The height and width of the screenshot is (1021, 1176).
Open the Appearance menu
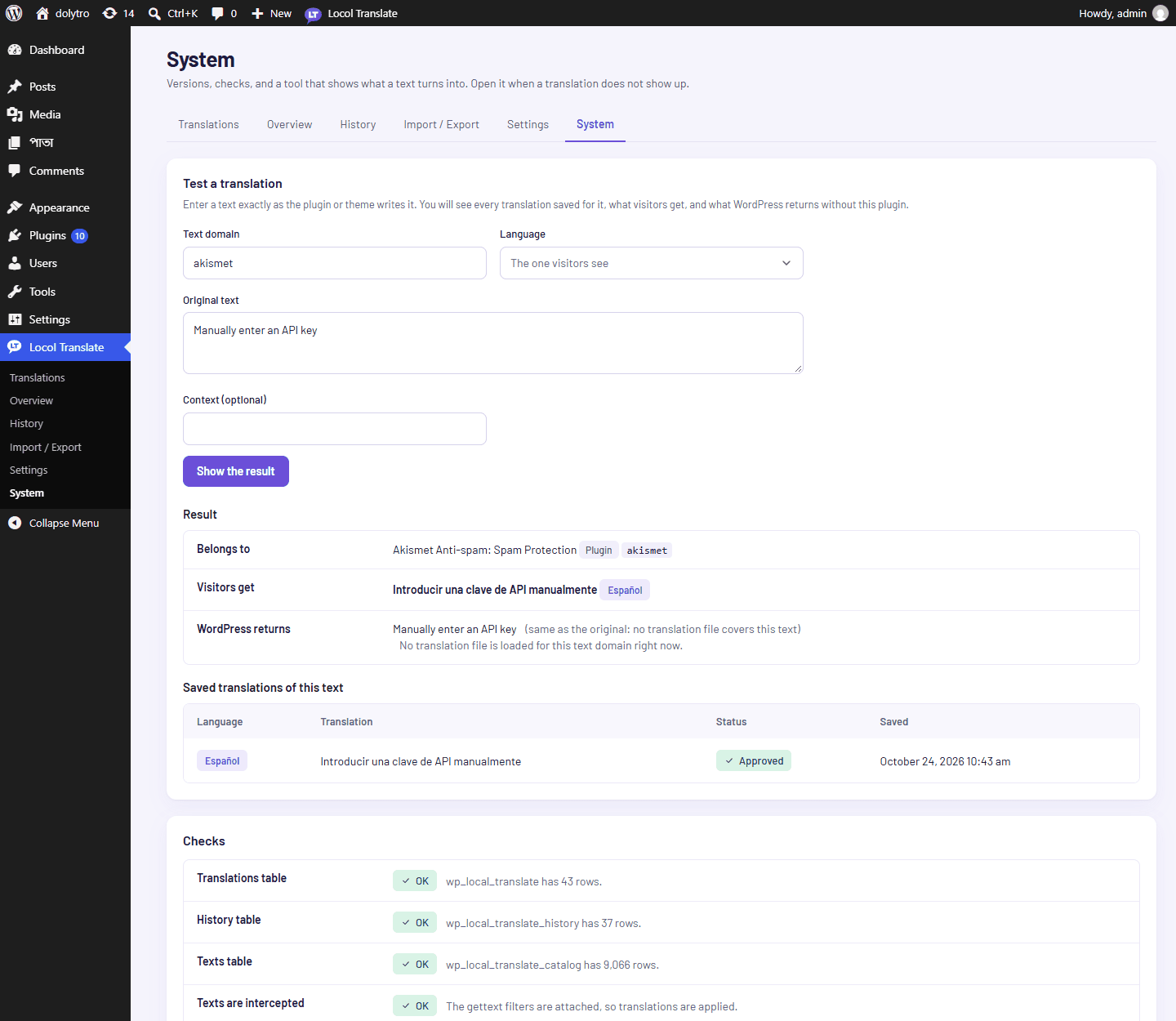coord(65,207)
